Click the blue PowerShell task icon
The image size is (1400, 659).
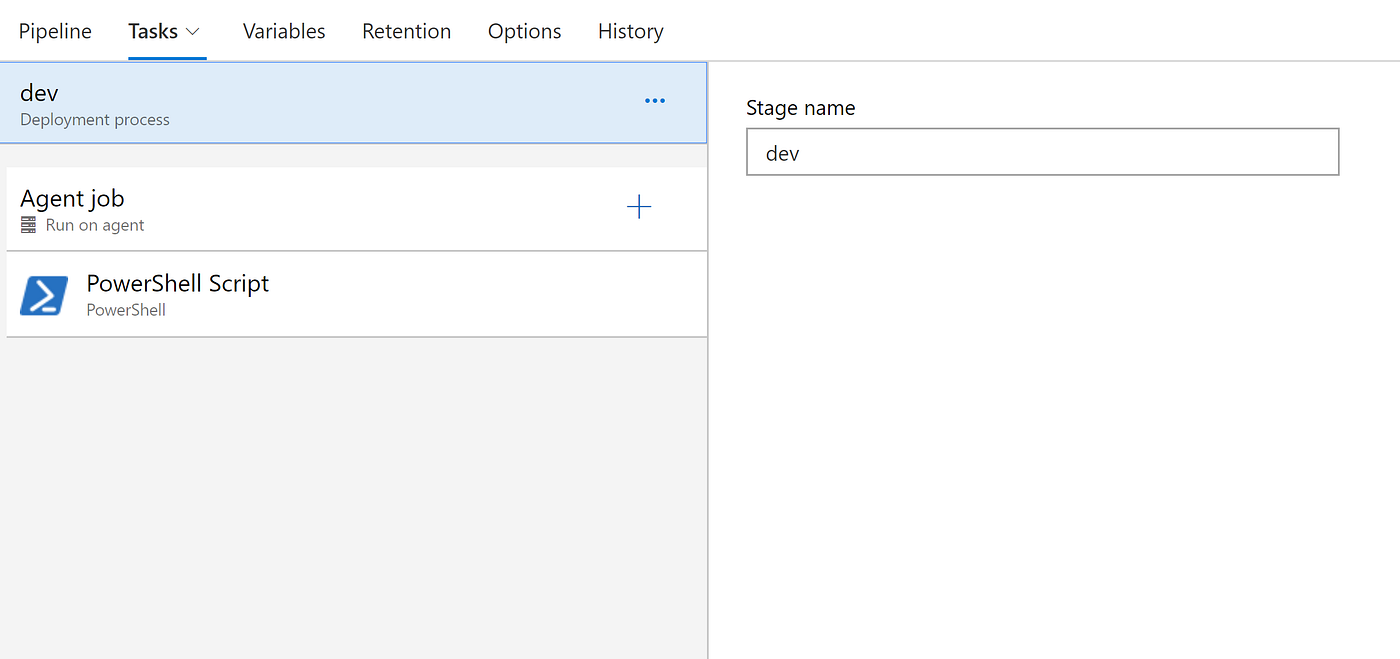pyautogui.click(x=44, y=295)
